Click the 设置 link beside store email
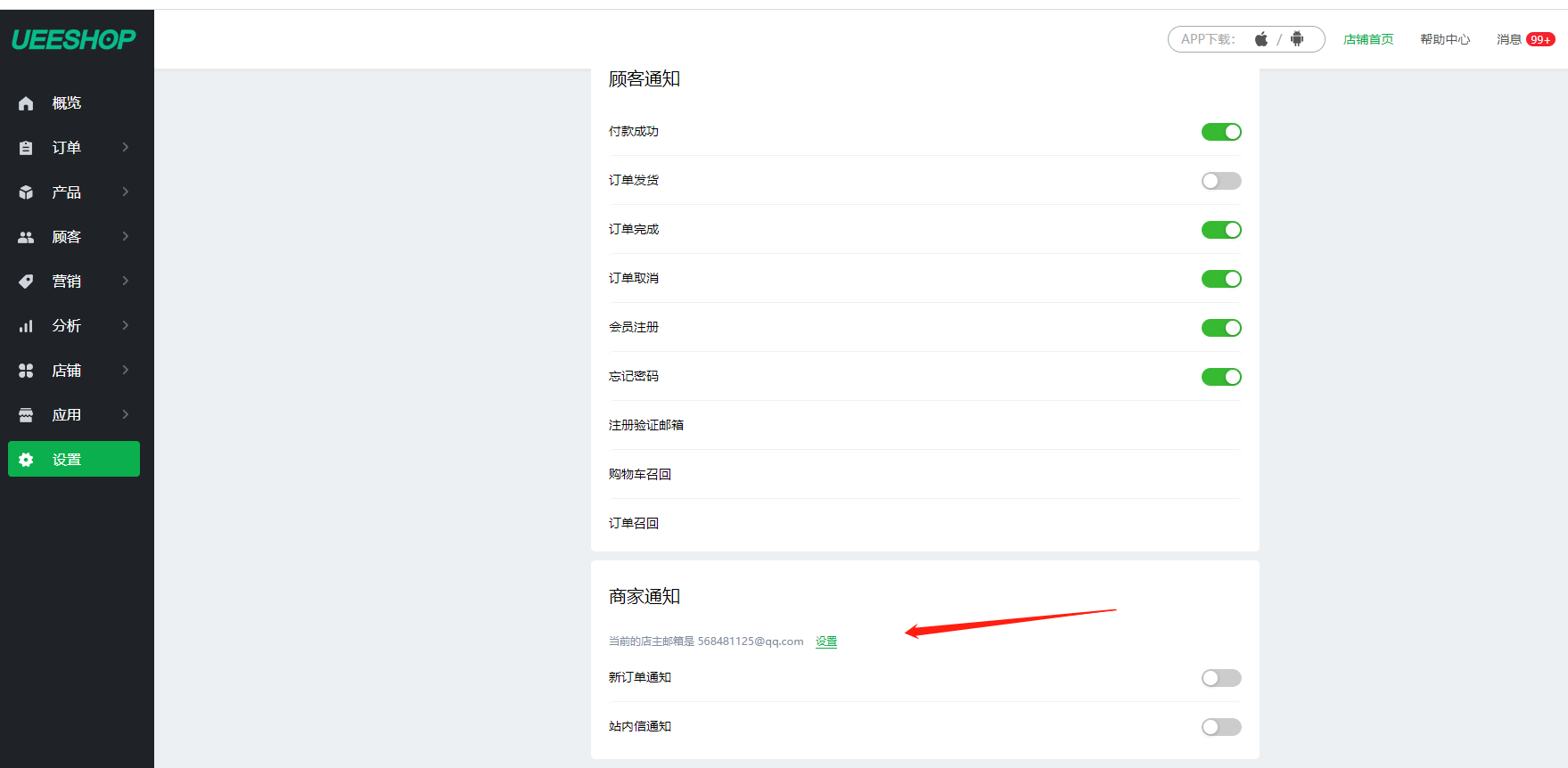Image resolution: width=1568 pixels, height=768 pixels. click(826, 641)
